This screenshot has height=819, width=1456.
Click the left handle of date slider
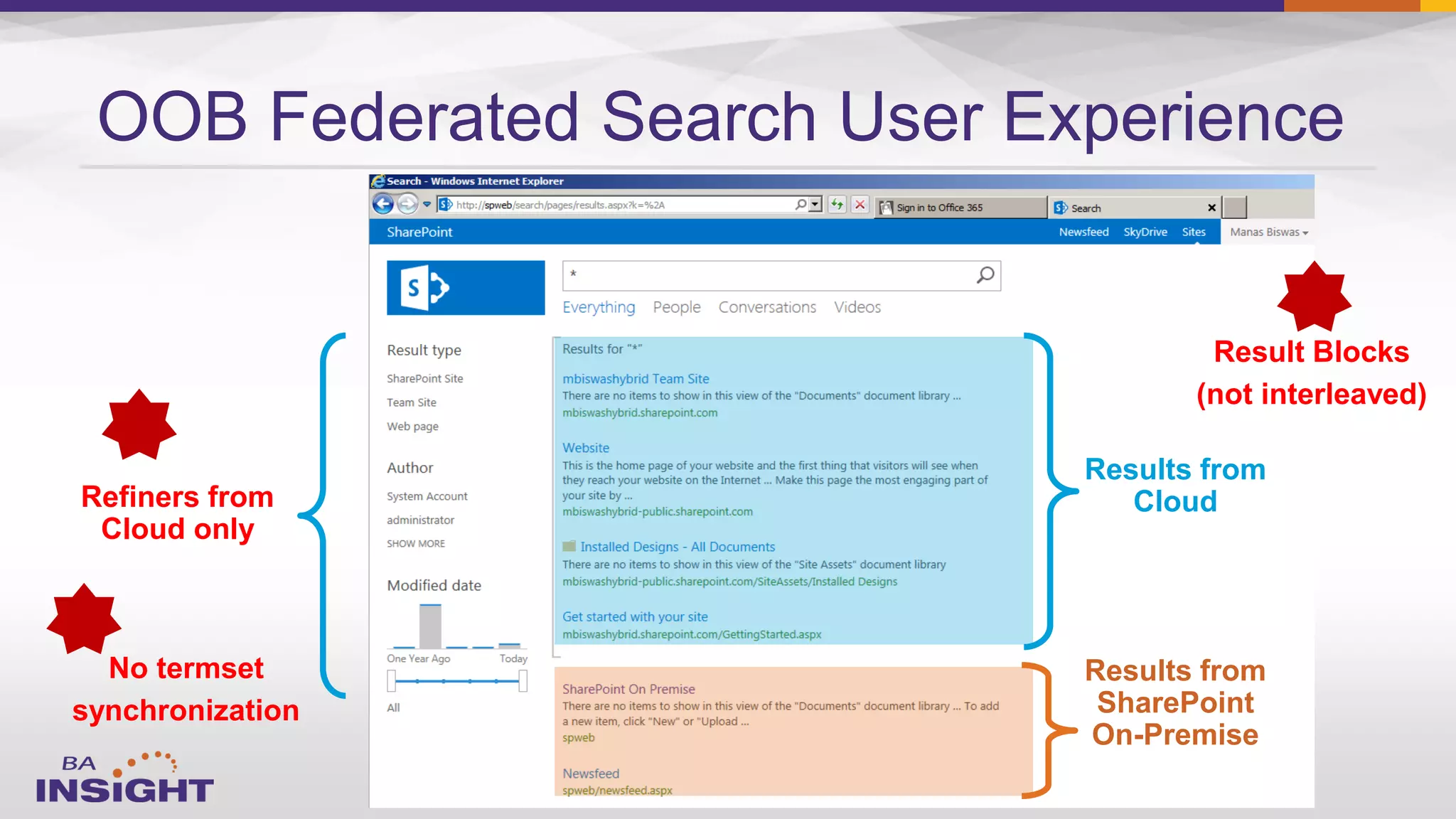point(391,681)
